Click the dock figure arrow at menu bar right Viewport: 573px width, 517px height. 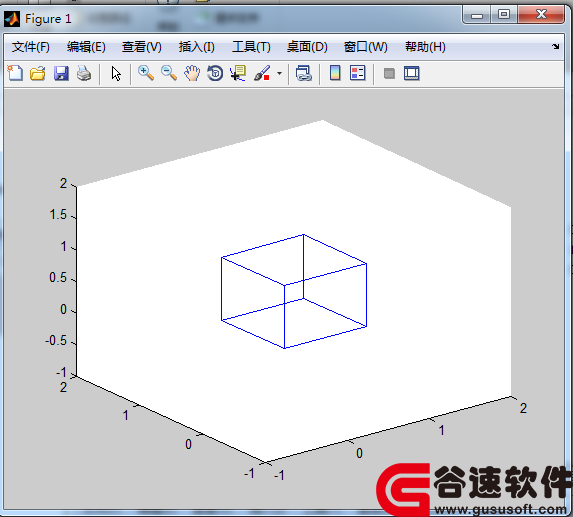pos(556,46)
